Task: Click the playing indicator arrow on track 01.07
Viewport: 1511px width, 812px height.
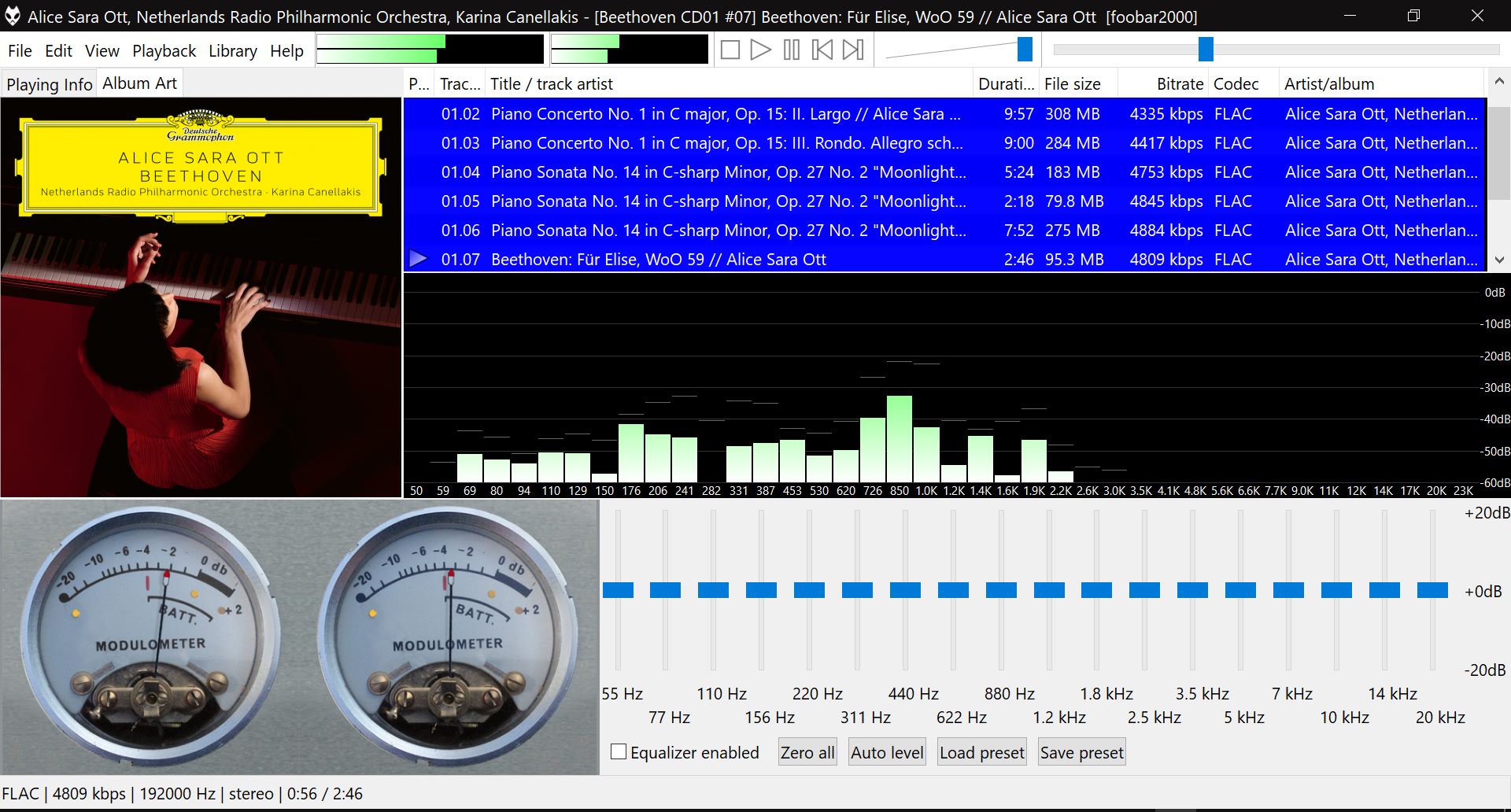Action: pos(418,259)
